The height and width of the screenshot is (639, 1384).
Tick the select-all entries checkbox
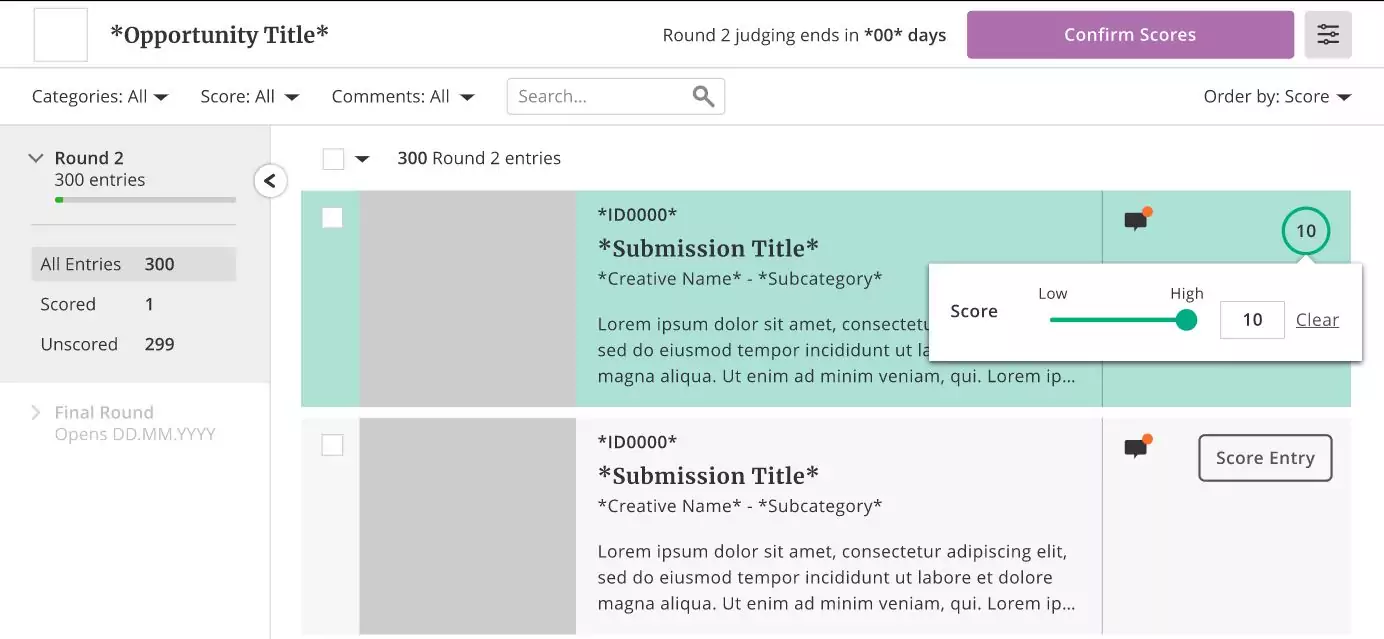click(333, 159)
